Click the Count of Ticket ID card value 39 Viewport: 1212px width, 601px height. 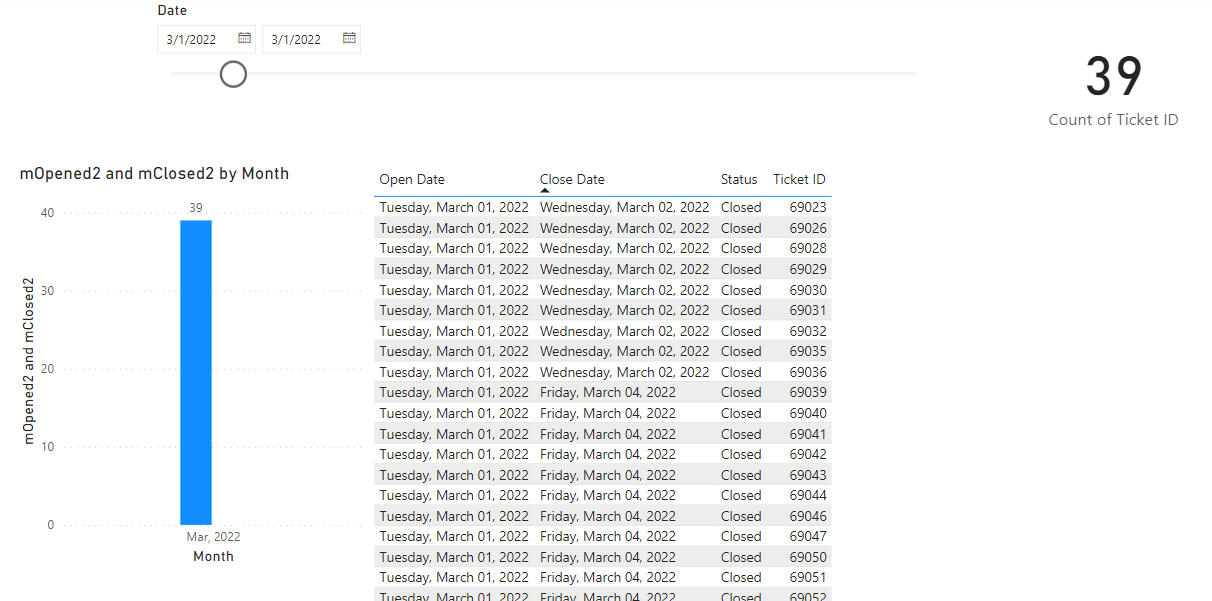(1114, 77)
